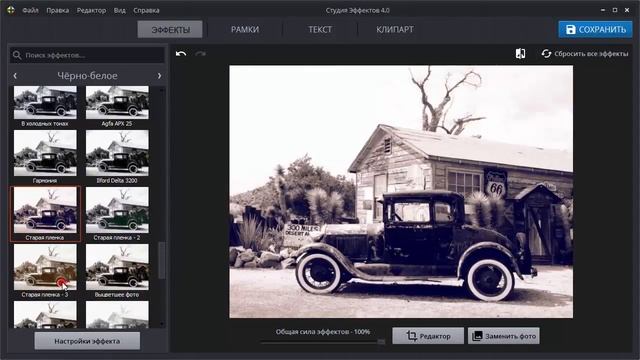Viewport: 640px width, 360px height.
Task: Open the Вид menu
Action: (120, 10)
